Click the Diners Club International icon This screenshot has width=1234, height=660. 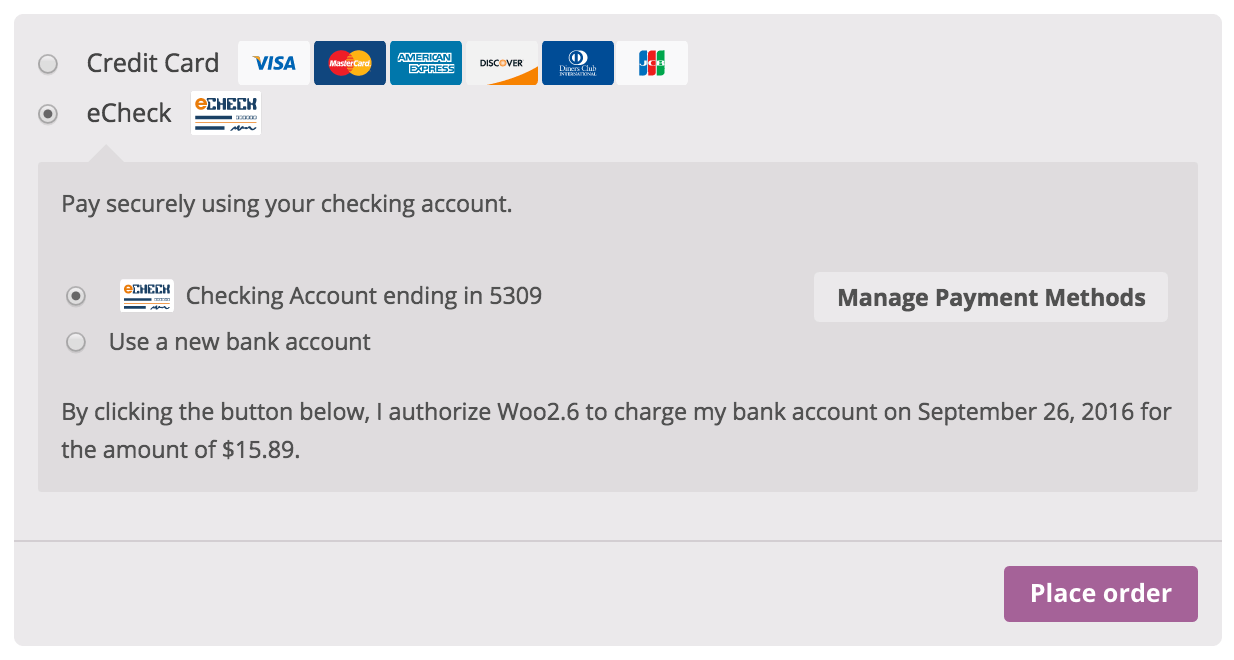click(x=578, y=62)
